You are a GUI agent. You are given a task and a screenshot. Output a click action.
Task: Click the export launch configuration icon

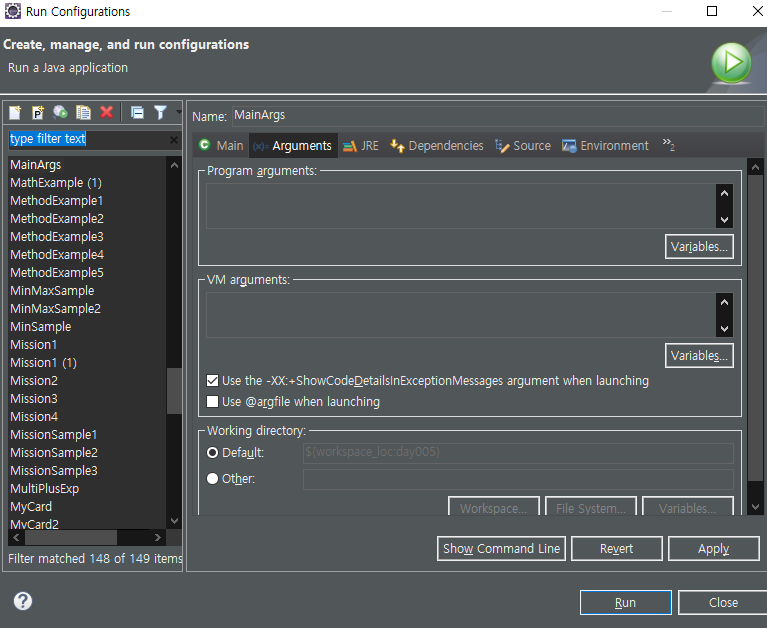[x=60, y=113]
